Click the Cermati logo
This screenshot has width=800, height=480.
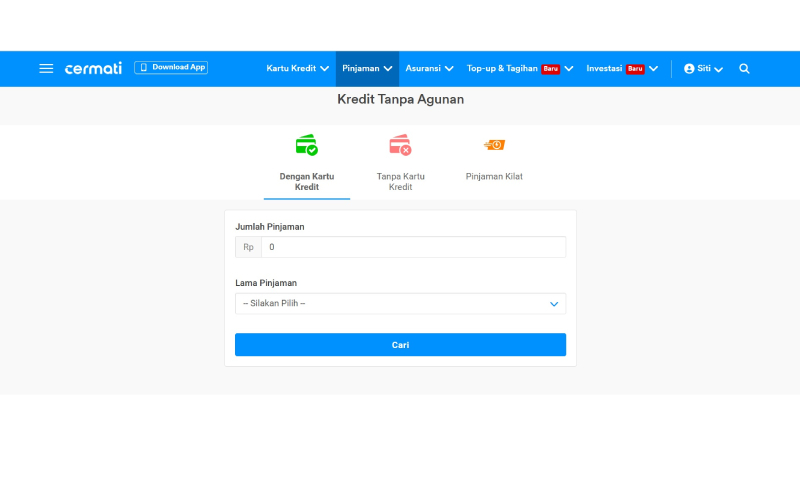tap(93, 68)
